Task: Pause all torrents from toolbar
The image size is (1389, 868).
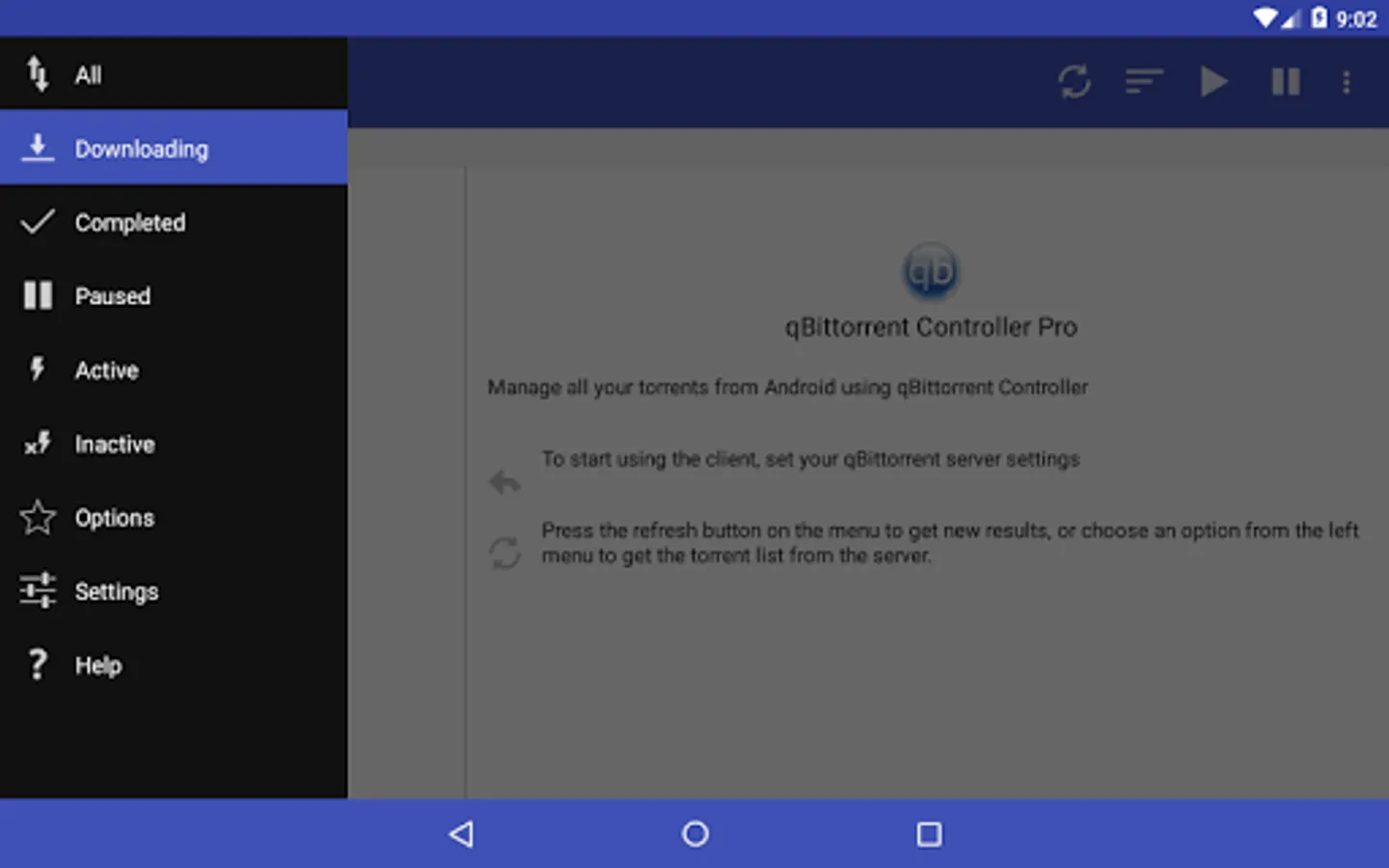Action: pos(1285,82)
